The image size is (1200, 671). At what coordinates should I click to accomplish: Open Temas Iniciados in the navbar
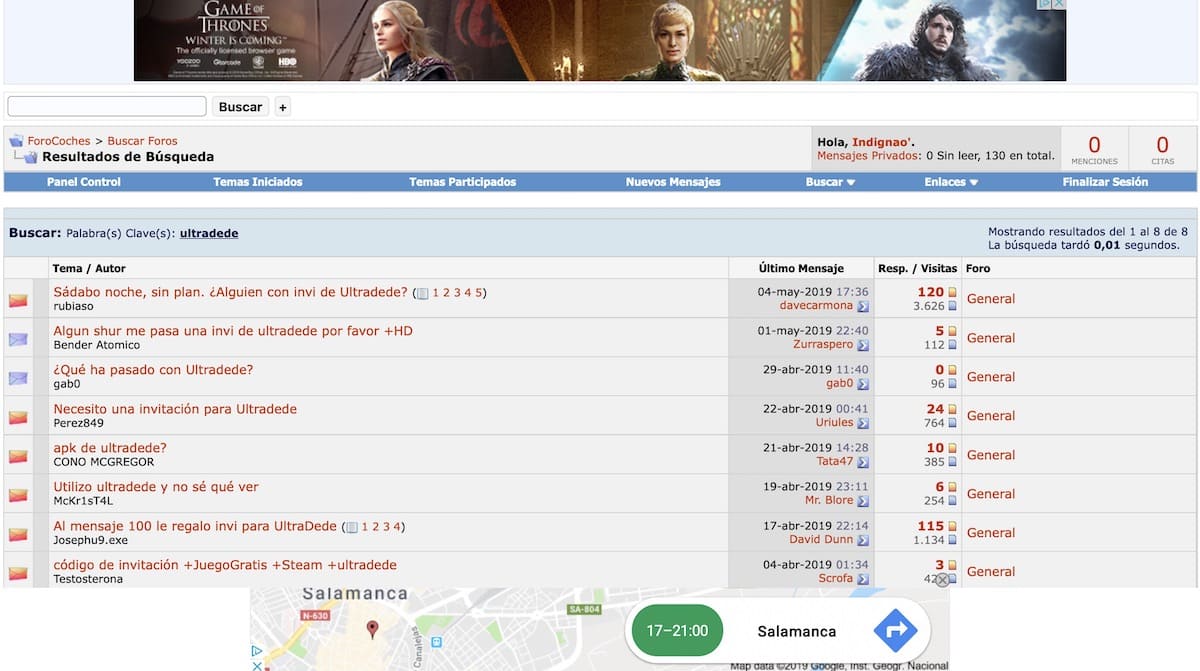point(257,182)
